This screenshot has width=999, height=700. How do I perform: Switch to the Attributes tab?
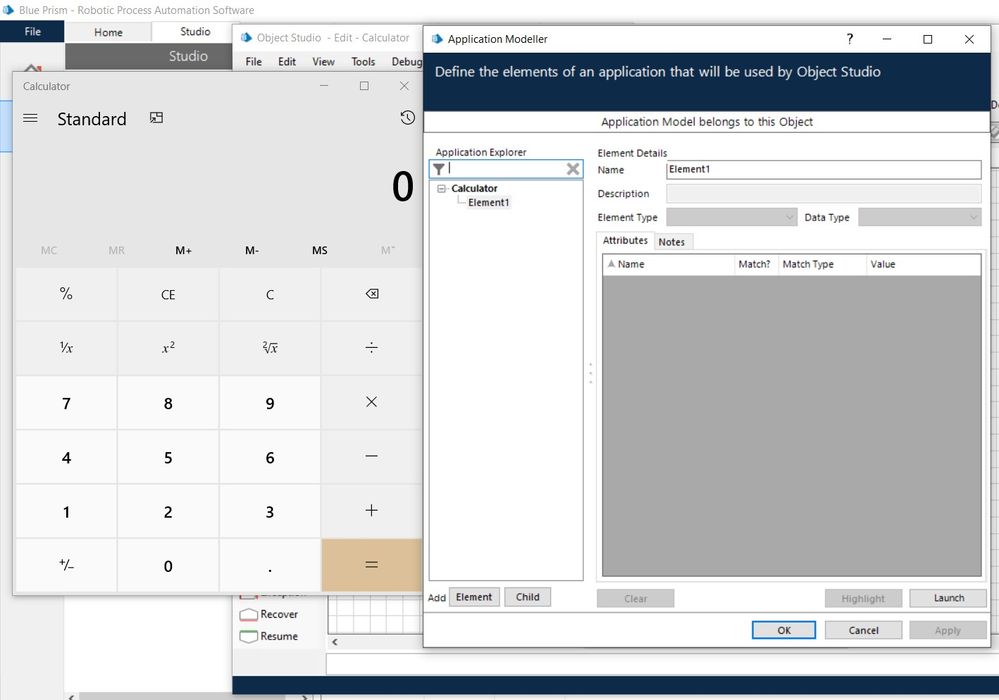(x=625, y=240)
